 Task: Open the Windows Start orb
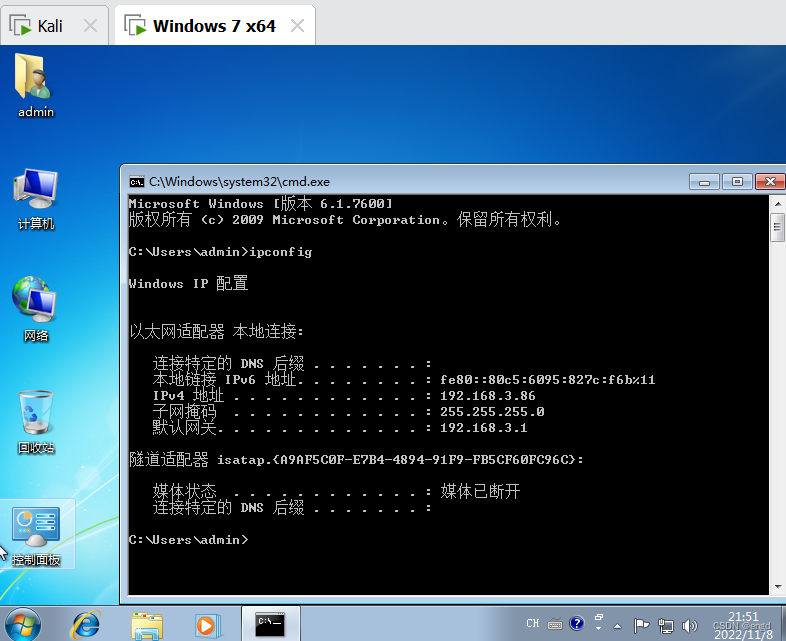pyautogui.click(x=21, y=625)
